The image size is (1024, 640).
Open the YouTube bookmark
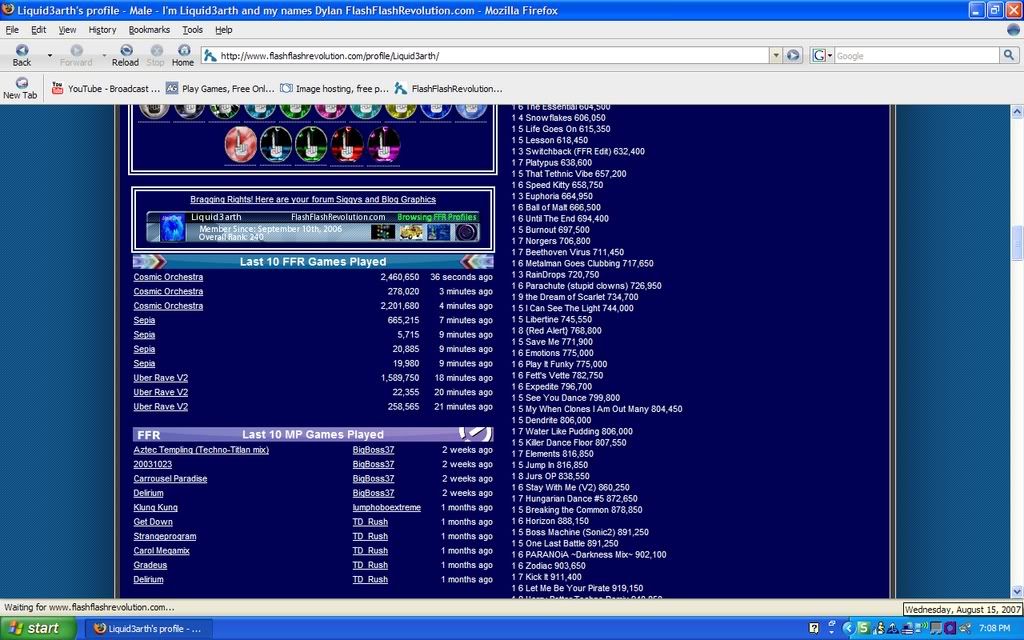(x=105, y=89)
